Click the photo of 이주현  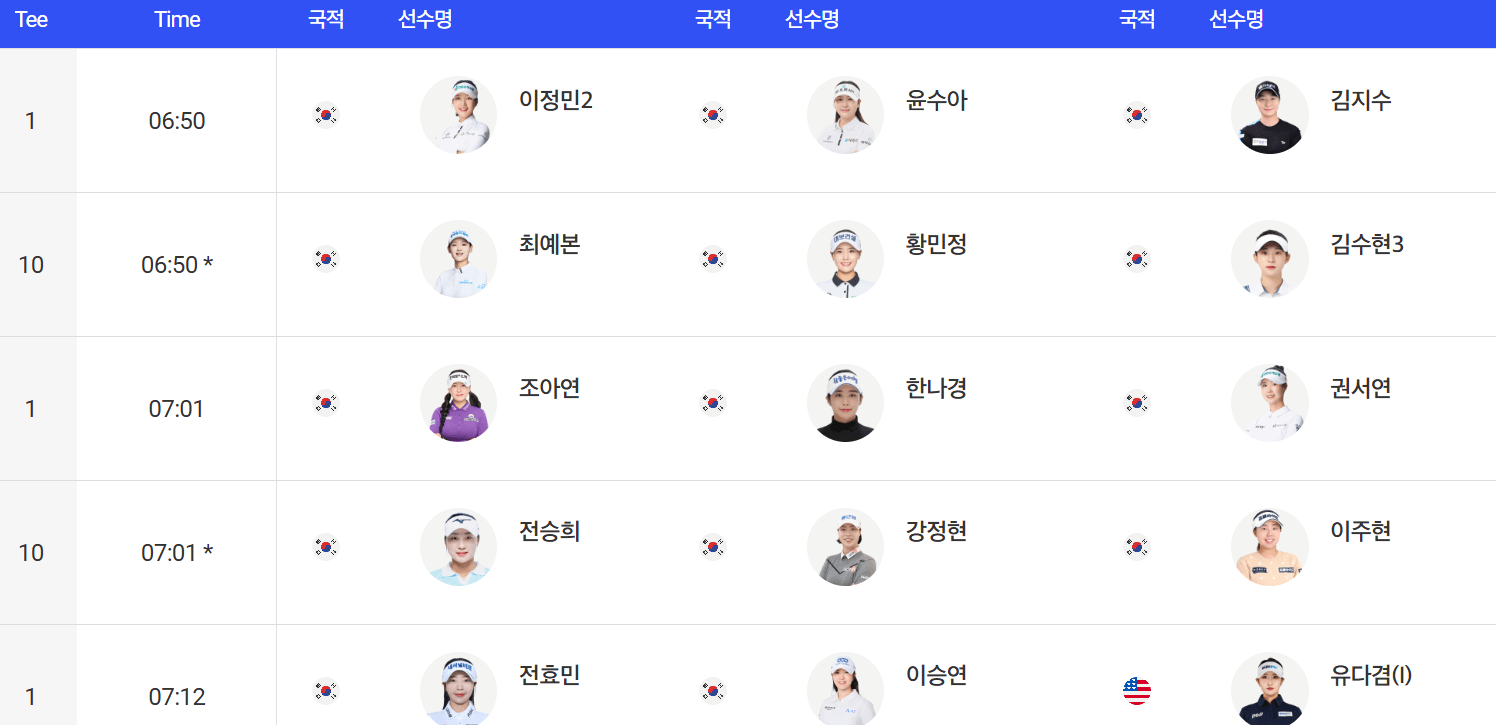(x=1270, y=547)
